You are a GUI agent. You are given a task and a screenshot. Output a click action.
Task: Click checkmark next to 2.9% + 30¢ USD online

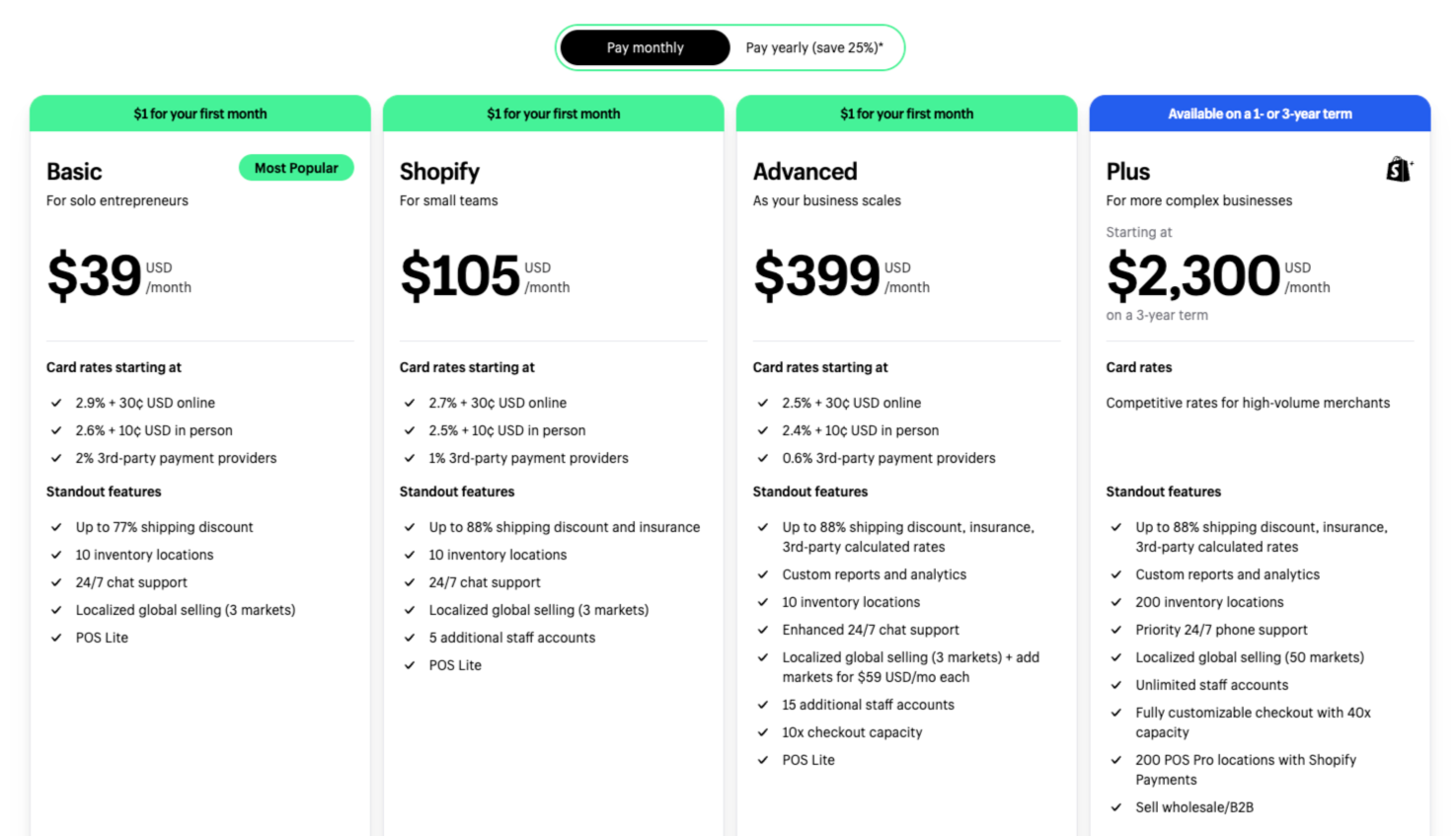tap(56, 403)
